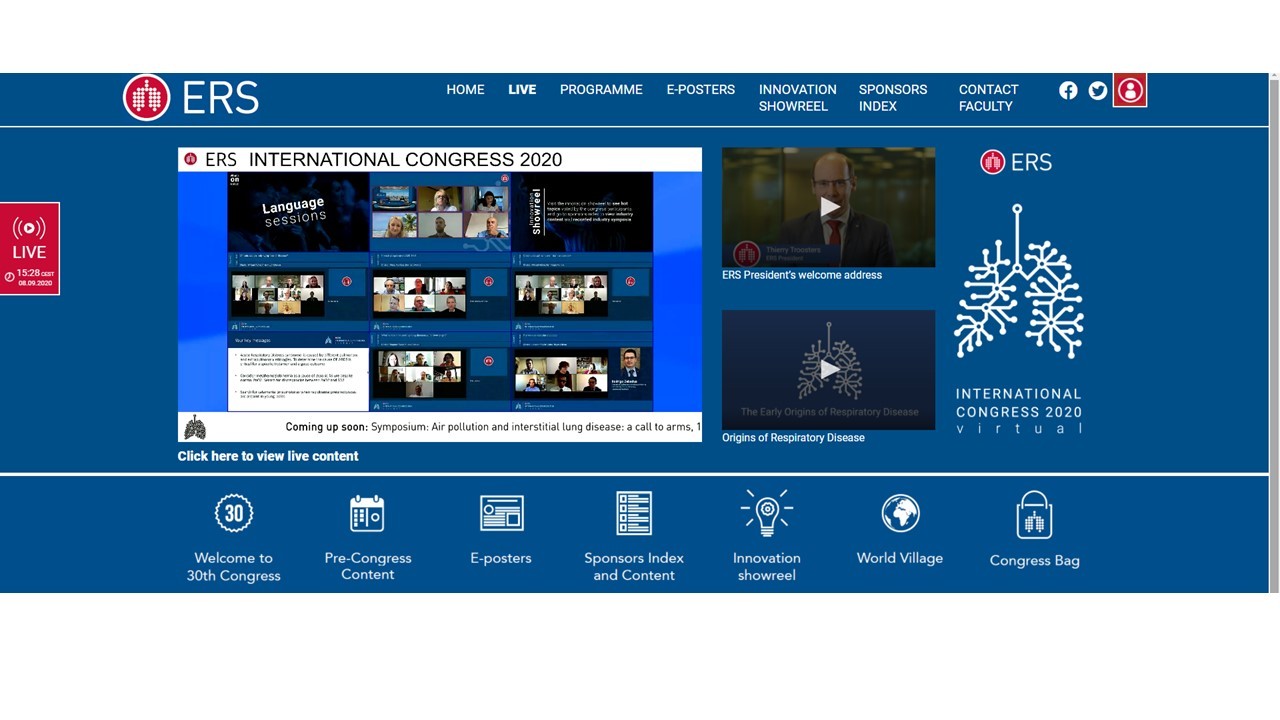Open CONTACT FACULTY menu item
The image size is (1280, 720).
tap(988, 97)
